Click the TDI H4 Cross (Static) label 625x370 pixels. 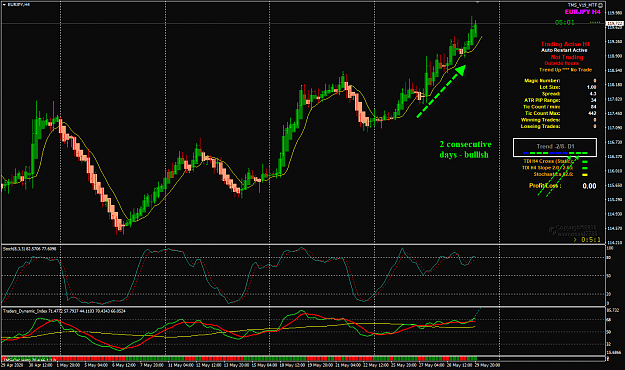point(548,161)
